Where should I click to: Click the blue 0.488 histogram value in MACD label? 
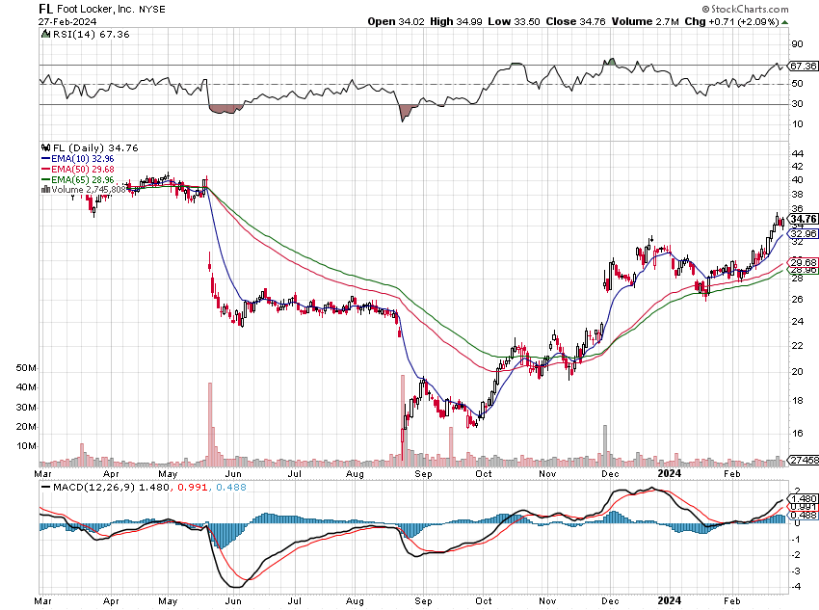[231, 487]
